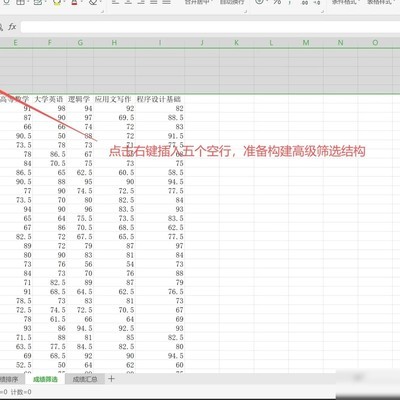Switch to the 成绩汇总 sheet tab
The image size is (400, 400).
coord(85,379)
